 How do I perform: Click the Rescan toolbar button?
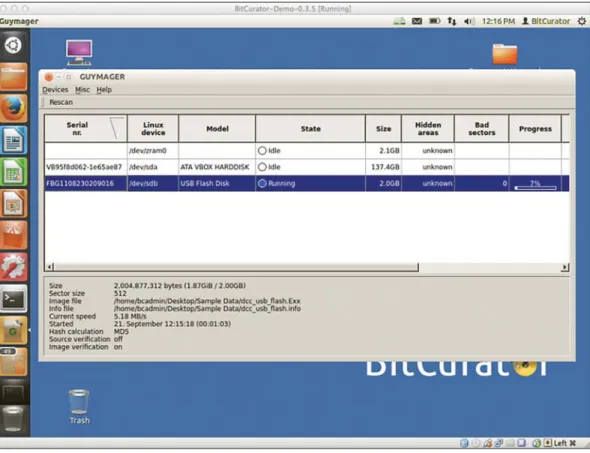pos(61,102)
